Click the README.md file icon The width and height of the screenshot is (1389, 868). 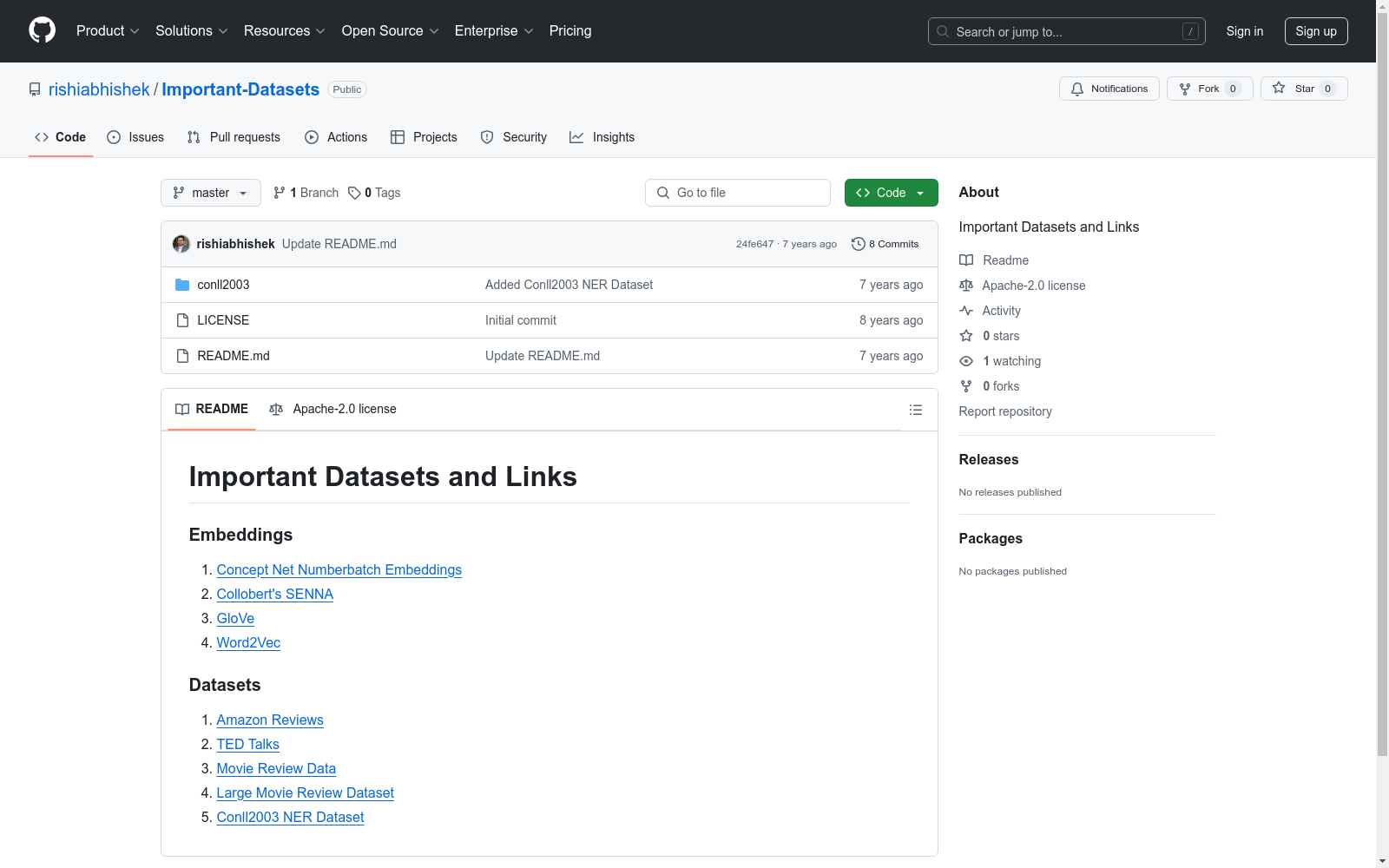click(x=182, y=356)
